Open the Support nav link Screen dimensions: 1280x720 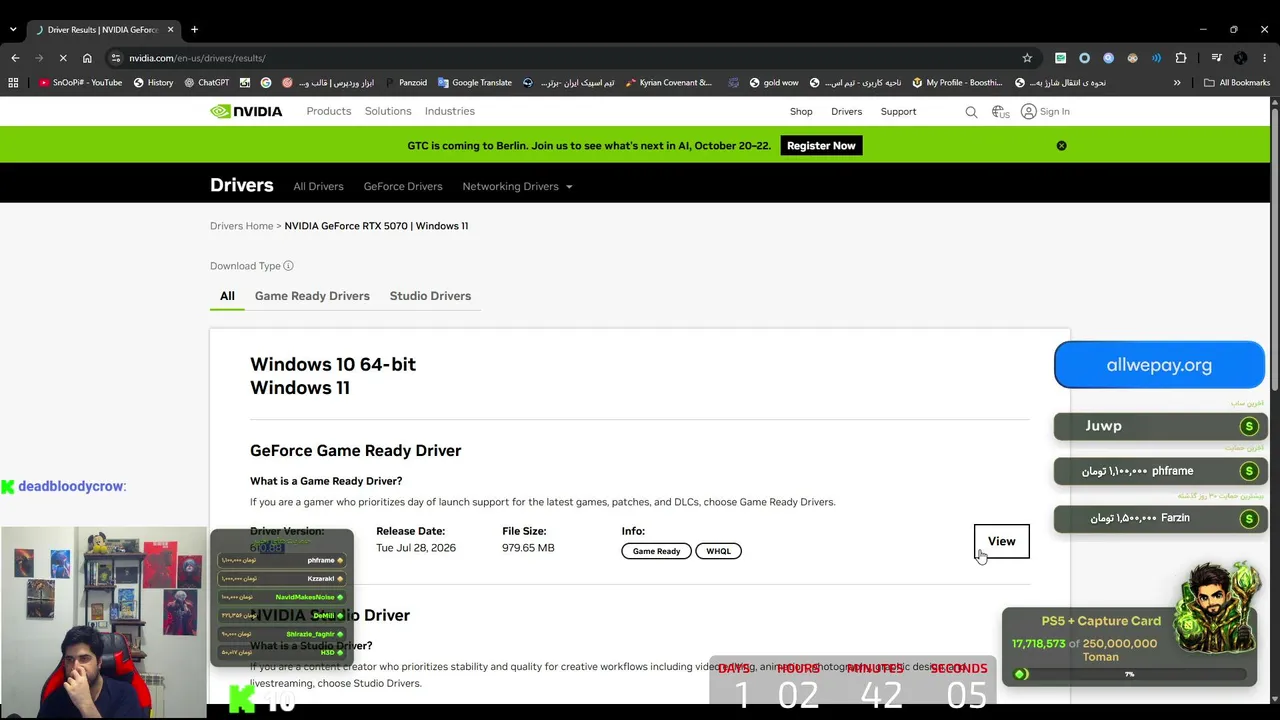tap(898, 112)
